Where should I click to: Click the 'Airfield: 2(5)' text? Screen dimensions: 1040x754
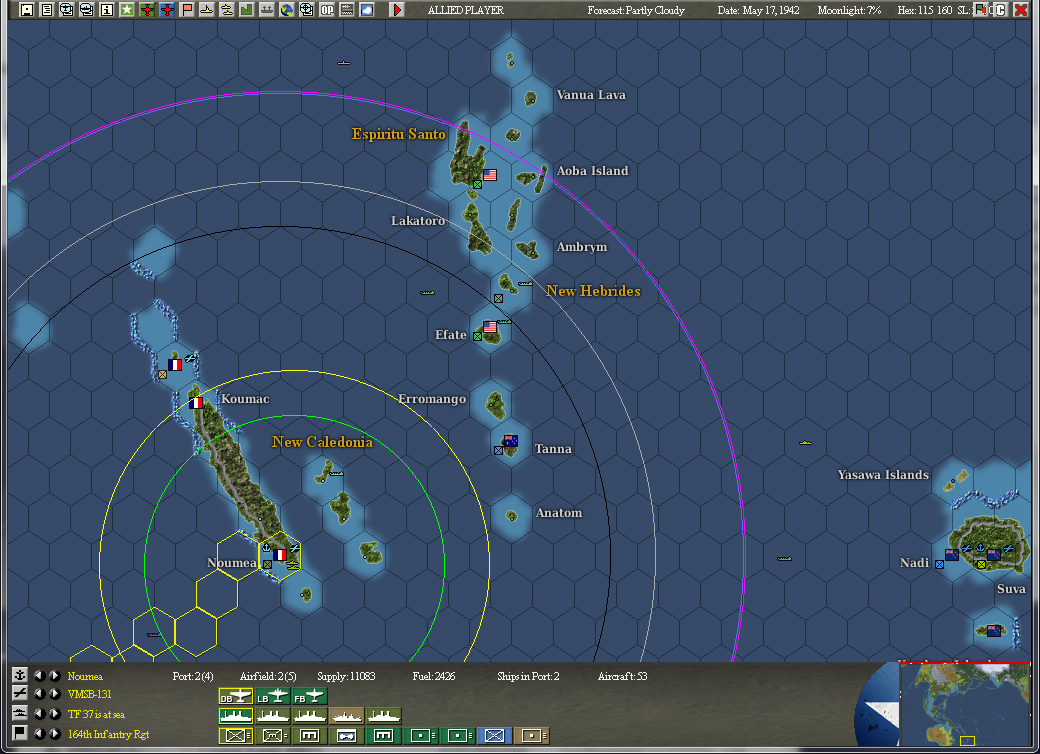(x=268, y=676)
